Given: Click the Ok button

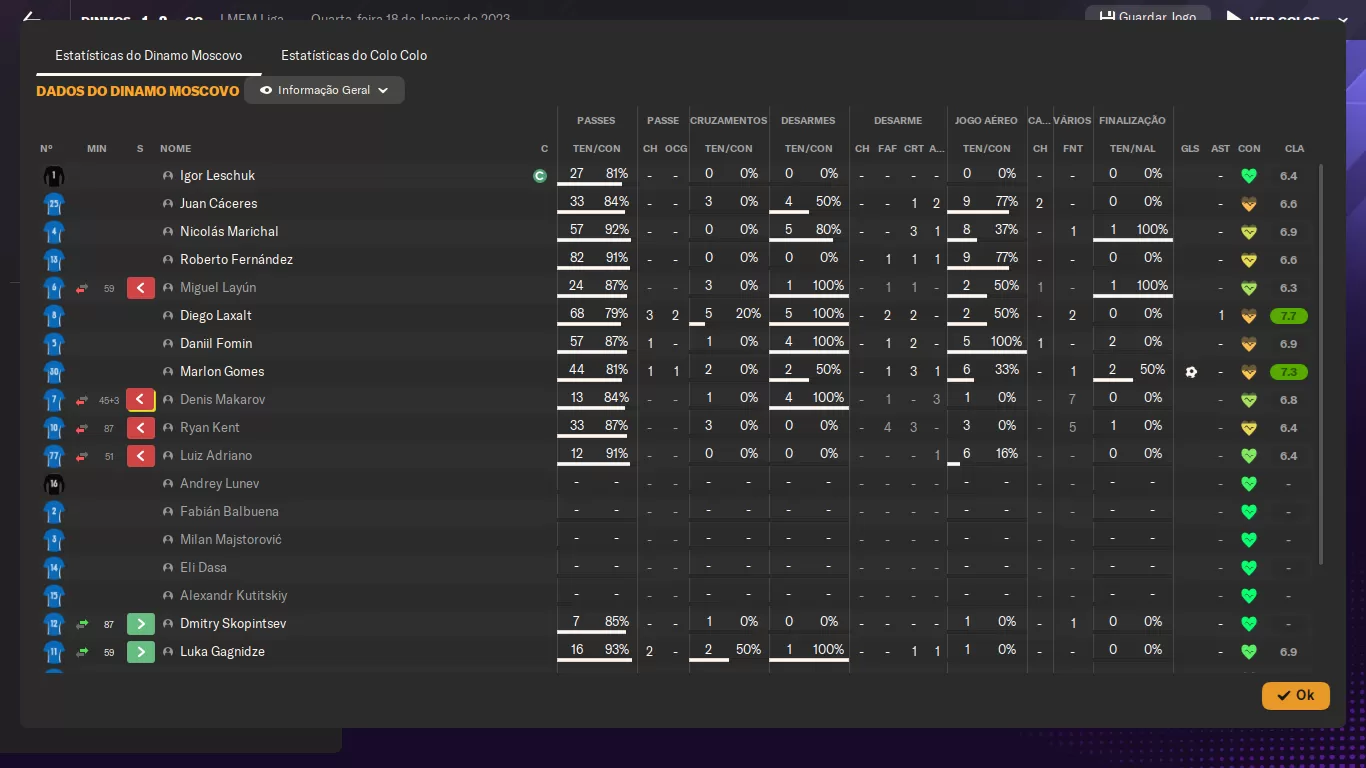Looking at the screenshot, I should pyautogui.click(x=1296, y=695).
